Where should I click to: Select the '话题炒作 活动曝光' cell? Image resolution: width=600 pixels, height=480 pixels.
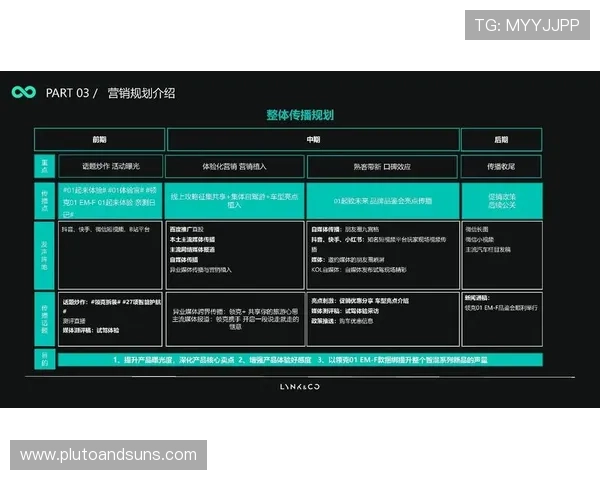coord(111,166)
